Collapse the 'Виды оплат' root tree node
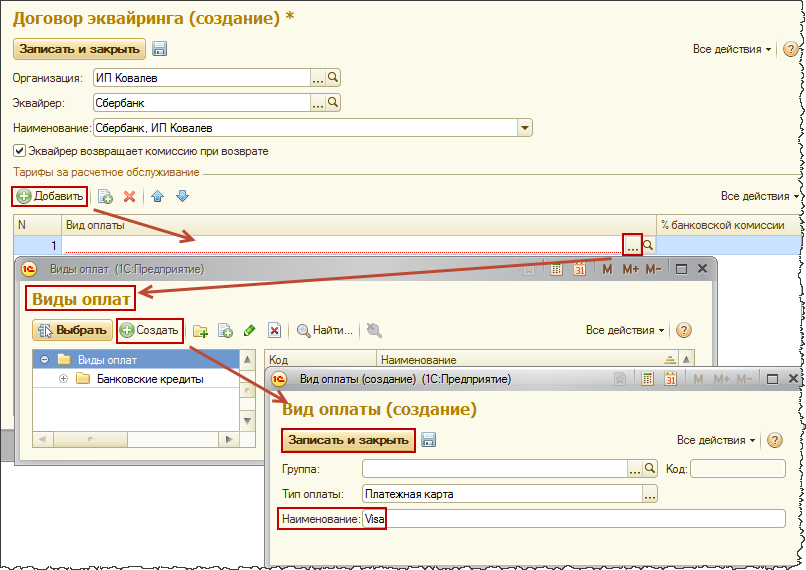This screenshot has height=570, width=806. pos(45,360)
